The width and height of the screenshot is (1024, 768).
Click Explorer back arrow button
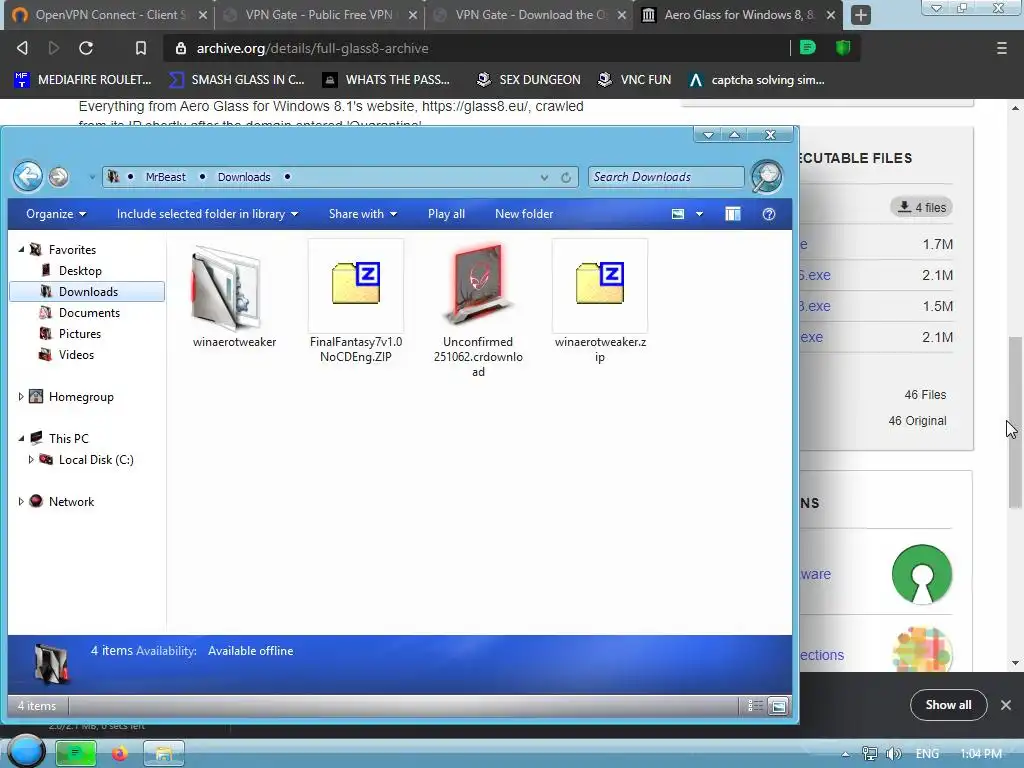point(27,176)
